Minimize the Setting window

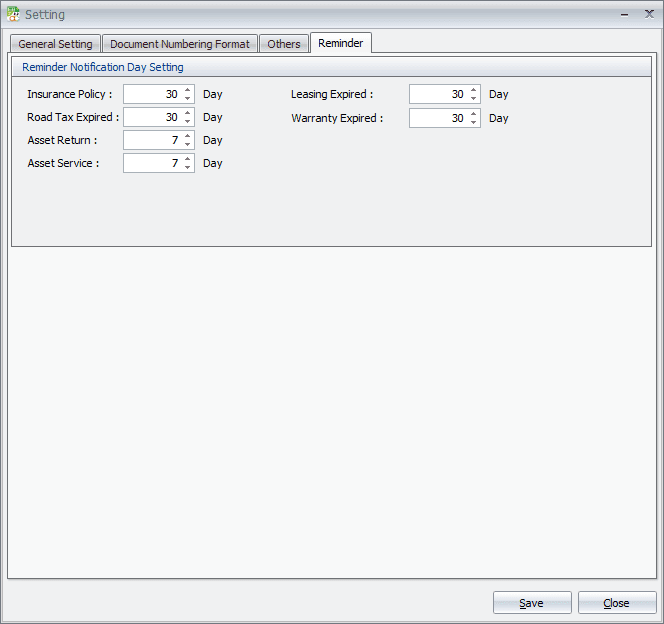(625, 14)
